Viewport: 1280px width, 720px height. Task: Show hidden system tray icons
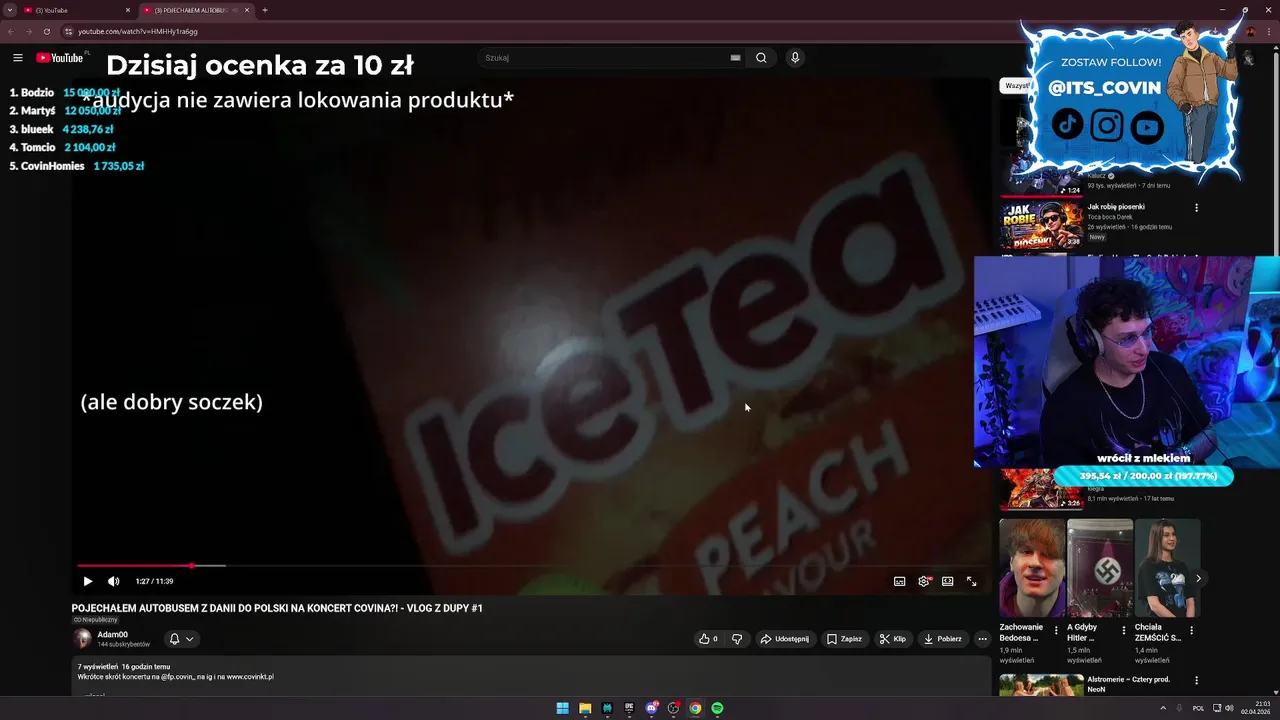[x=1165, y=708]
